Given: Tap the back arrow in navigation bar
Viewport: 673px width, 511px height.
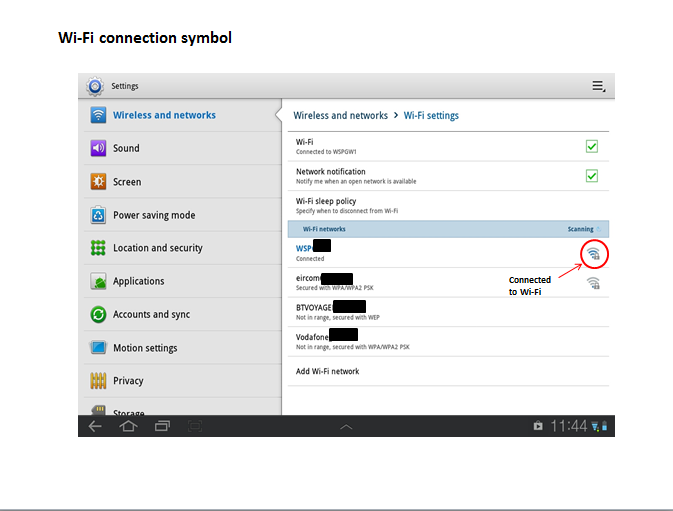Looking at the screenshot, I should coord(95,426).
